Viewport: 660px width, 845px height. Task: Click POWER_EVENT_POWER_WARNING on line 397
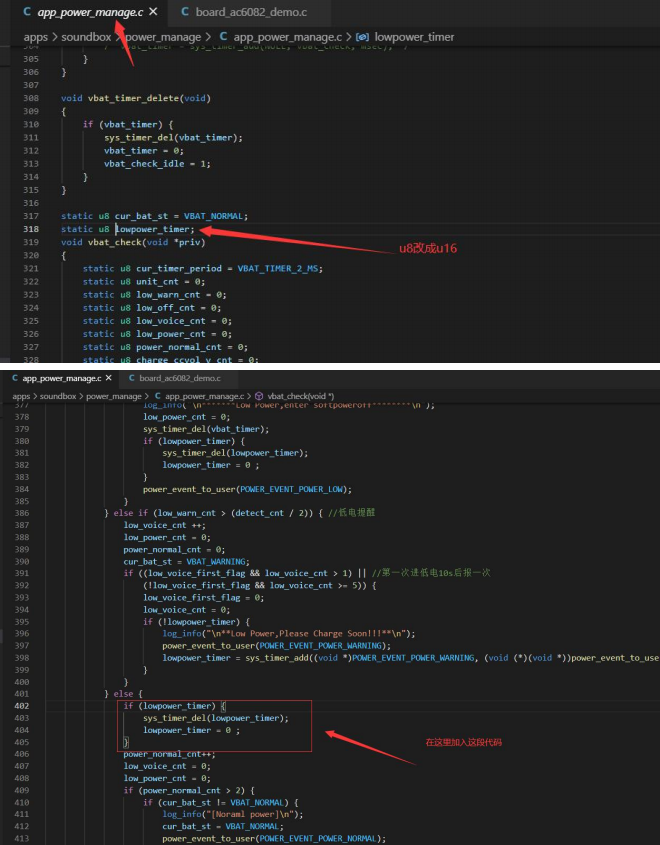(321, 646)
